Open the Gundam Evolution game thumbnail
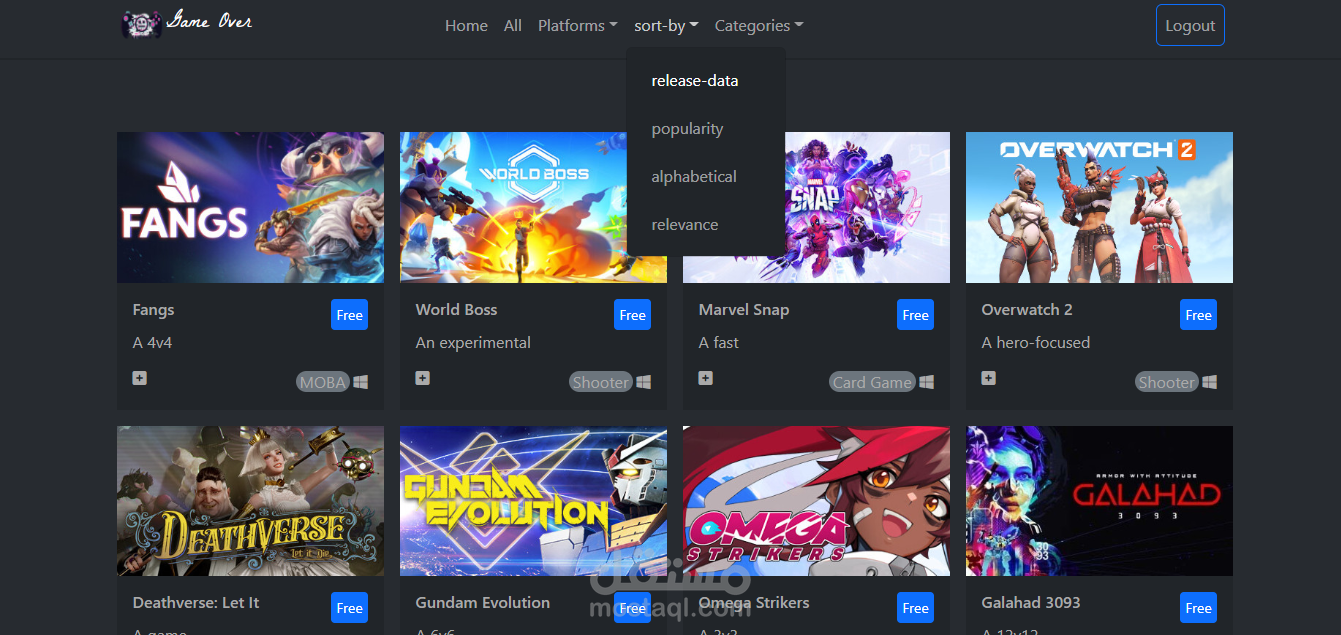The width and height of the screenshot is (1341, 635). [x=533, y=501]
